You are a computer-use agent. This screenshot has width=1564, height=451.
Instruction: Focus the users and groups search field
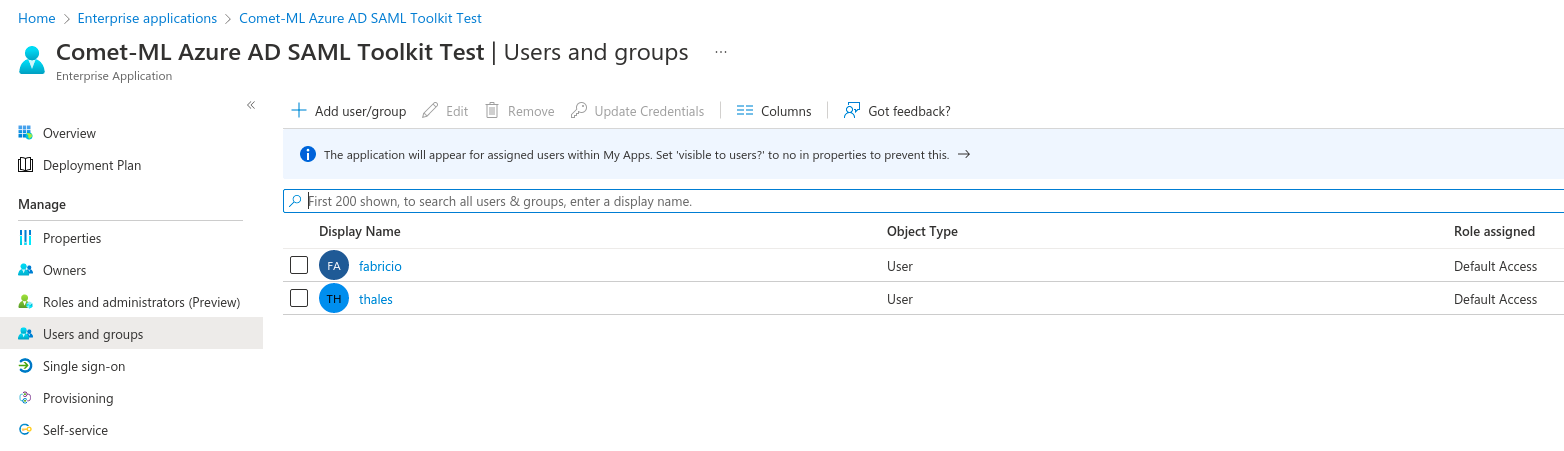[923, 201]
